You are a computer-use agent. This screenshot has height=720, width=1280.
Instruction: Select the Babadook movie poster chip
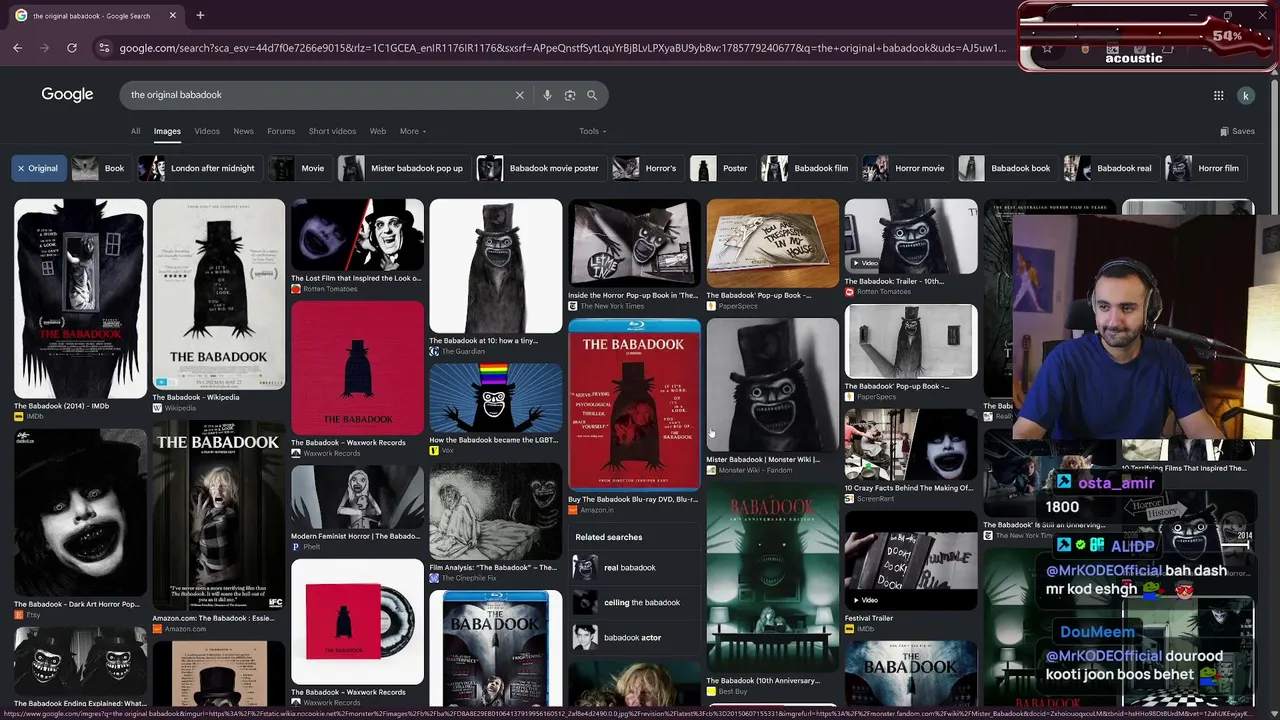point(539,168)
